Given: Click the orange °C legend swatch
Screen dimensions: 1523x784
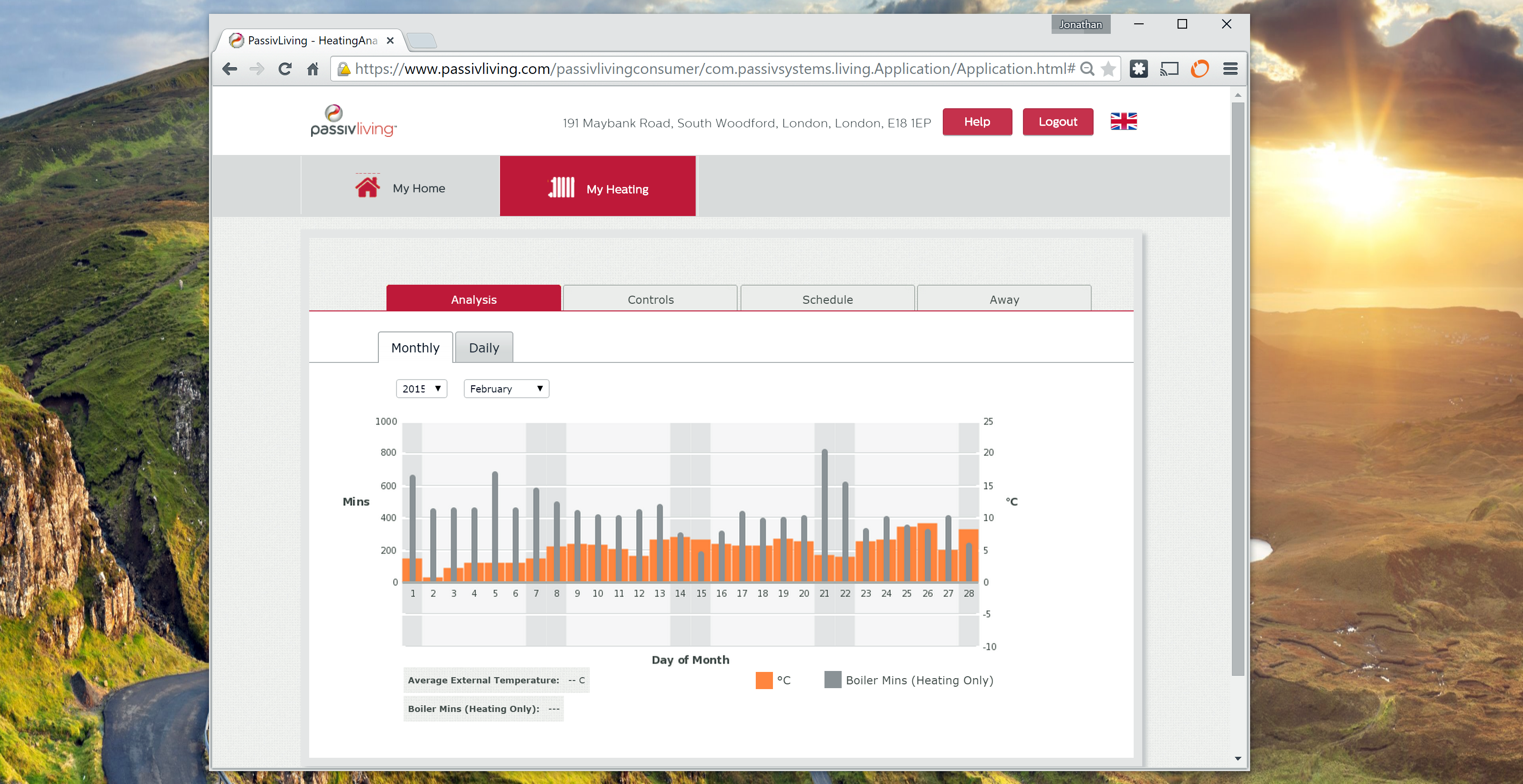Looking at the screenshot, I should 764,680.
